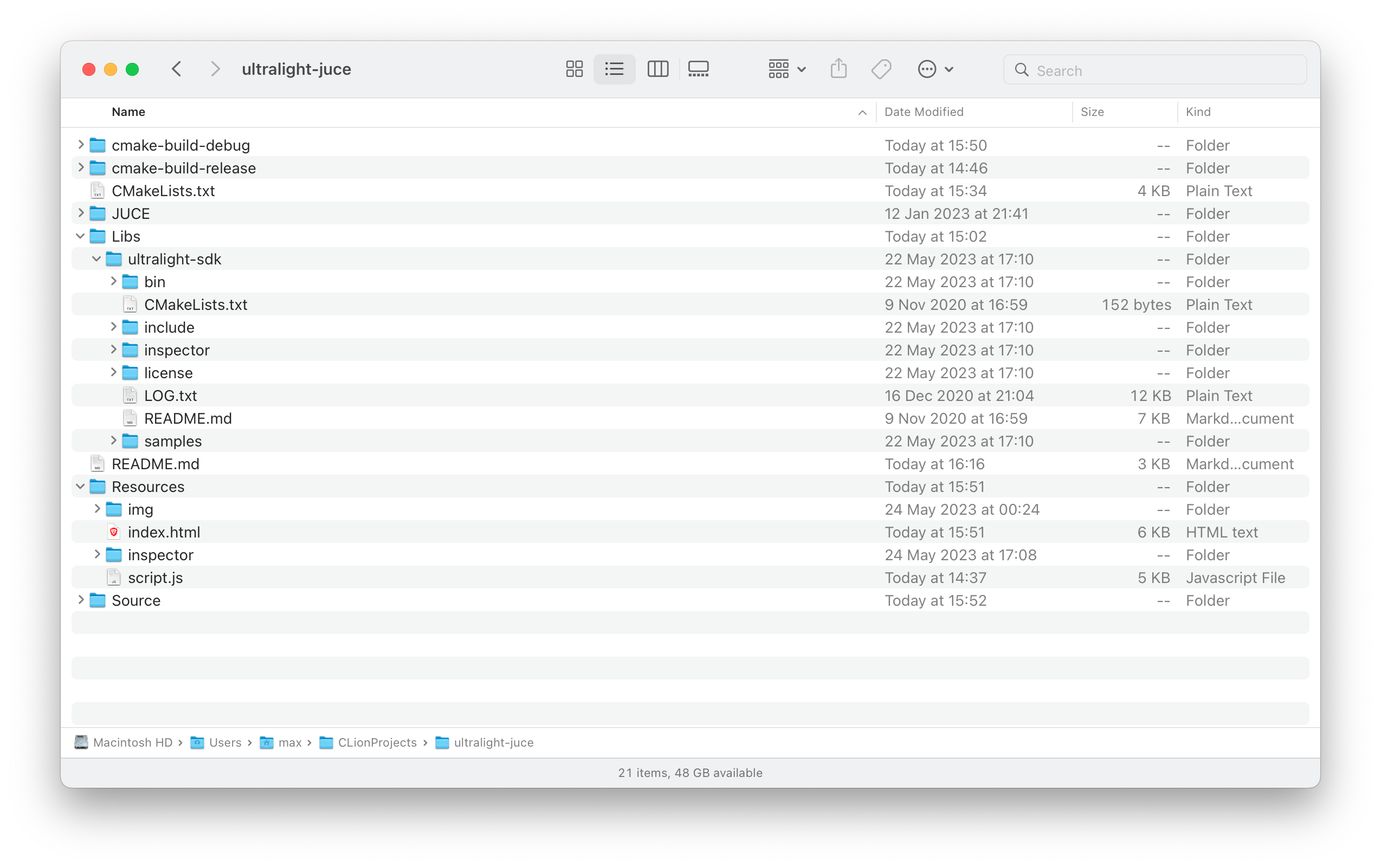Switch to column view
Screen dimensions: 1381x868
pos(658,69)
